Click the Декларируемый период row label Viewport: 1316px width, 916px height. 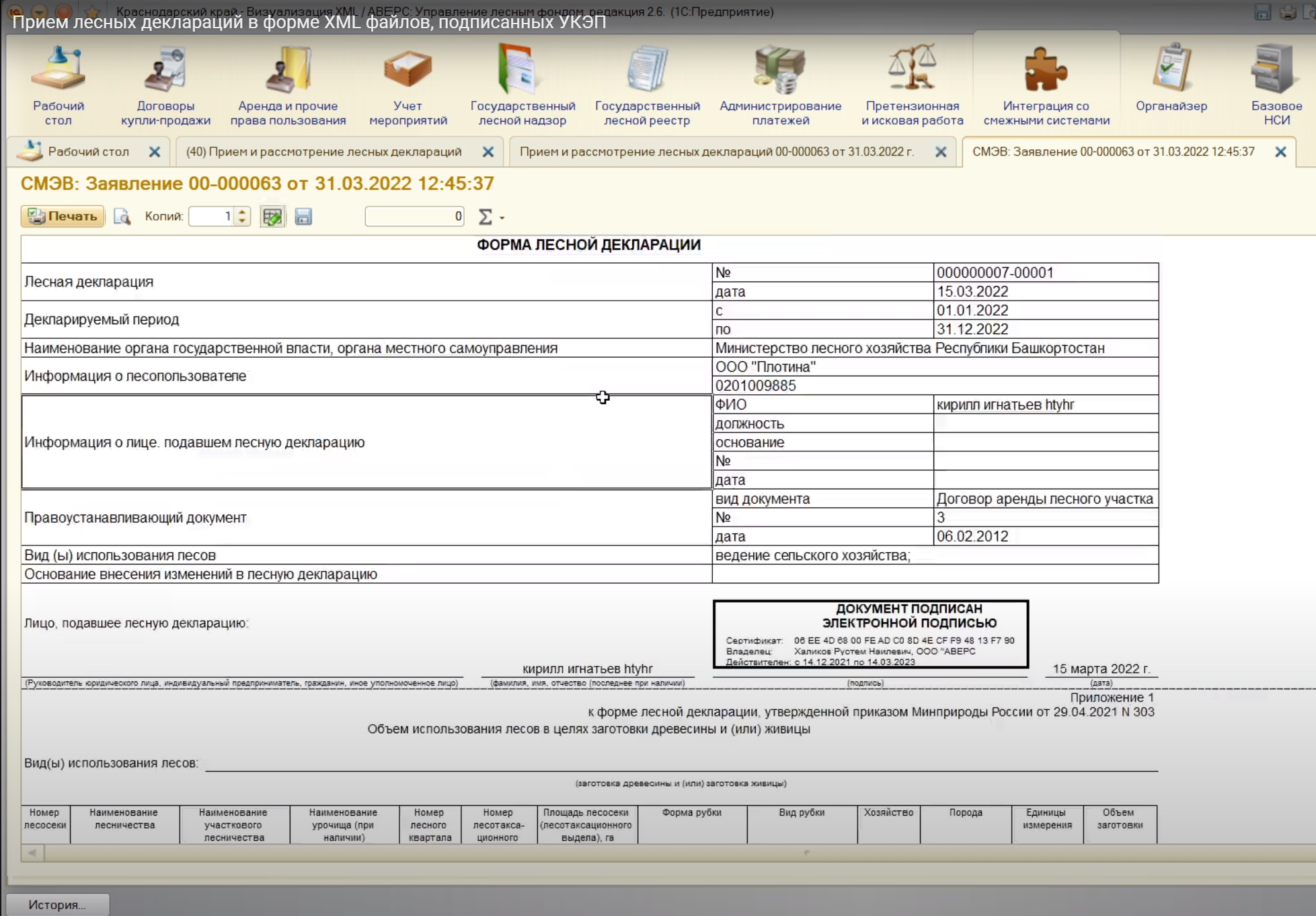click(366, 319)
